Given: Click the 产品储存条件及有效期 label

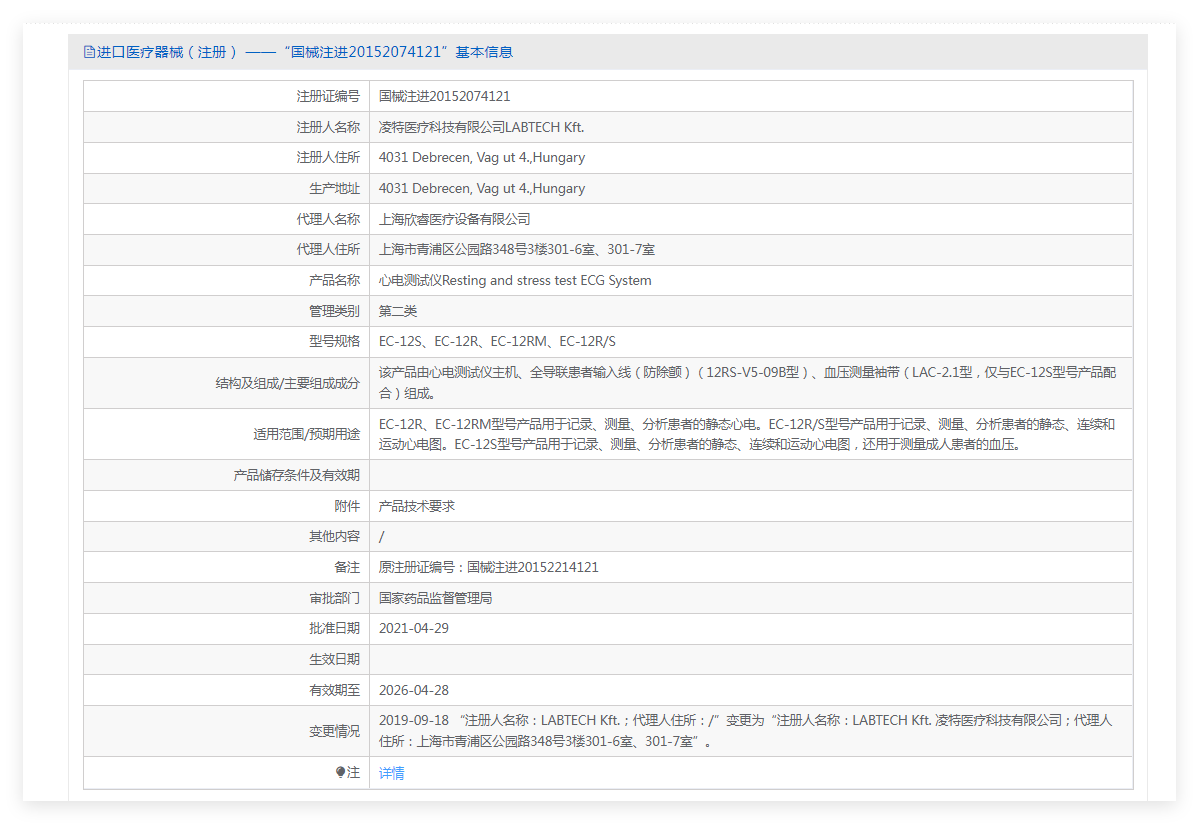Looking at the screenshot, I should click(297, 475).
